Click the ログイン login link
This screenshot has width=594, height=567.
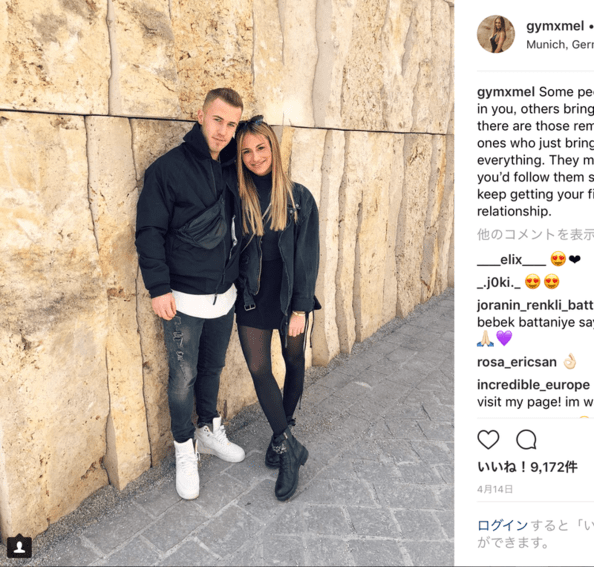point(502,525)
